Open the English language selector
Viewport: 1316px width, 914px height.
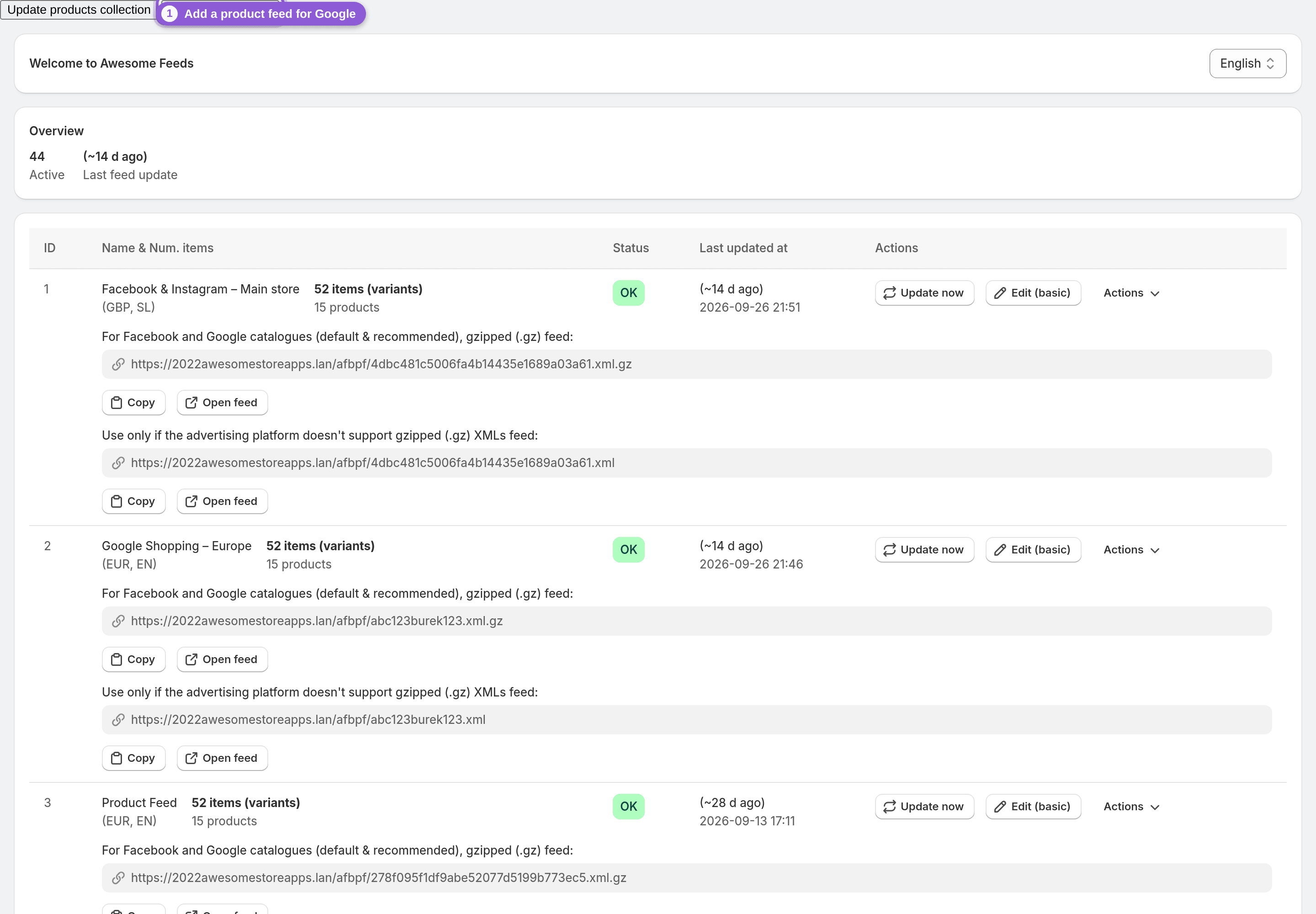1247,64
